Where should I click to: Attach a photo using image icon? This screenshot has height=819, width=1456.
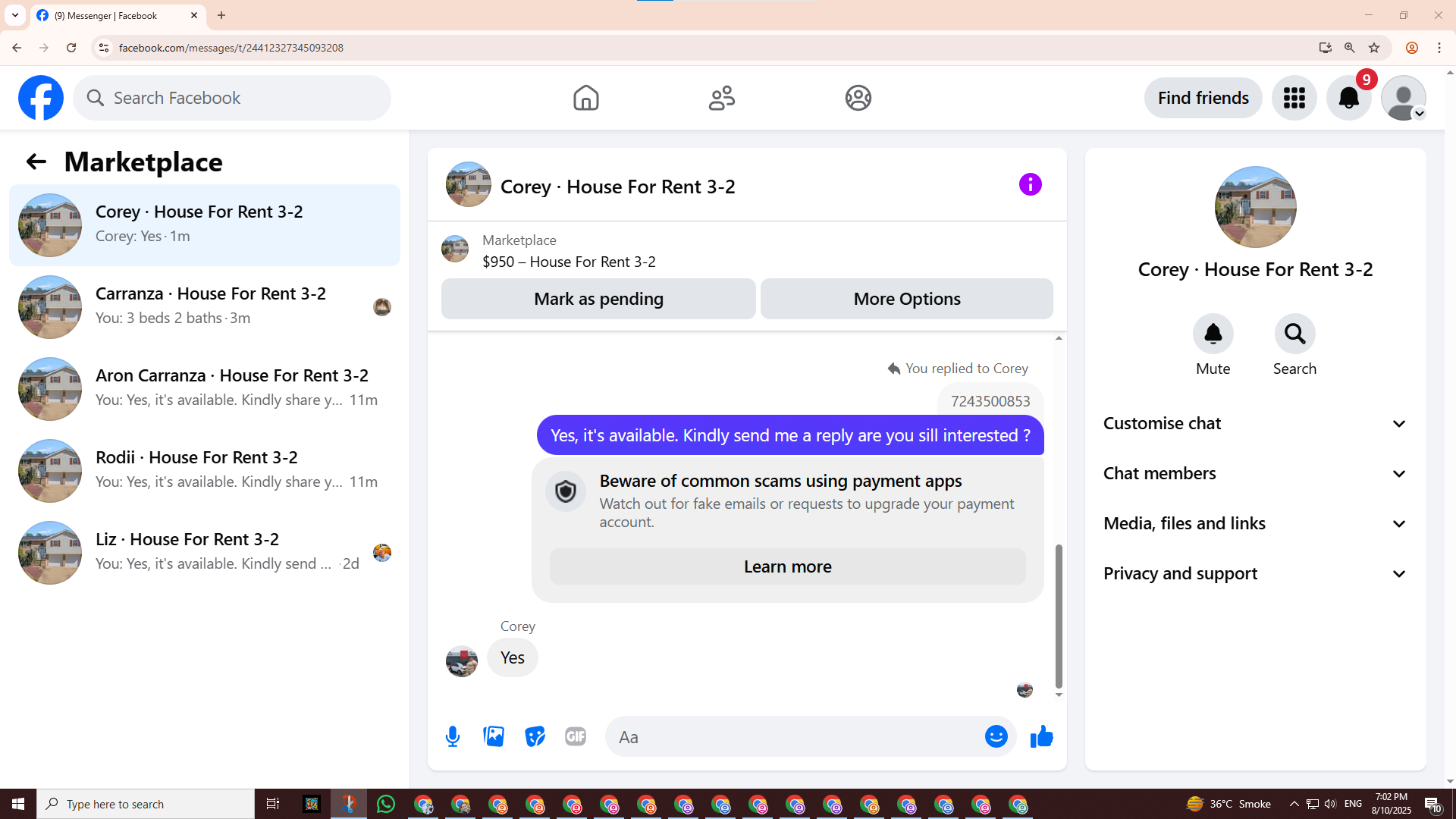[x=494, y=736]
